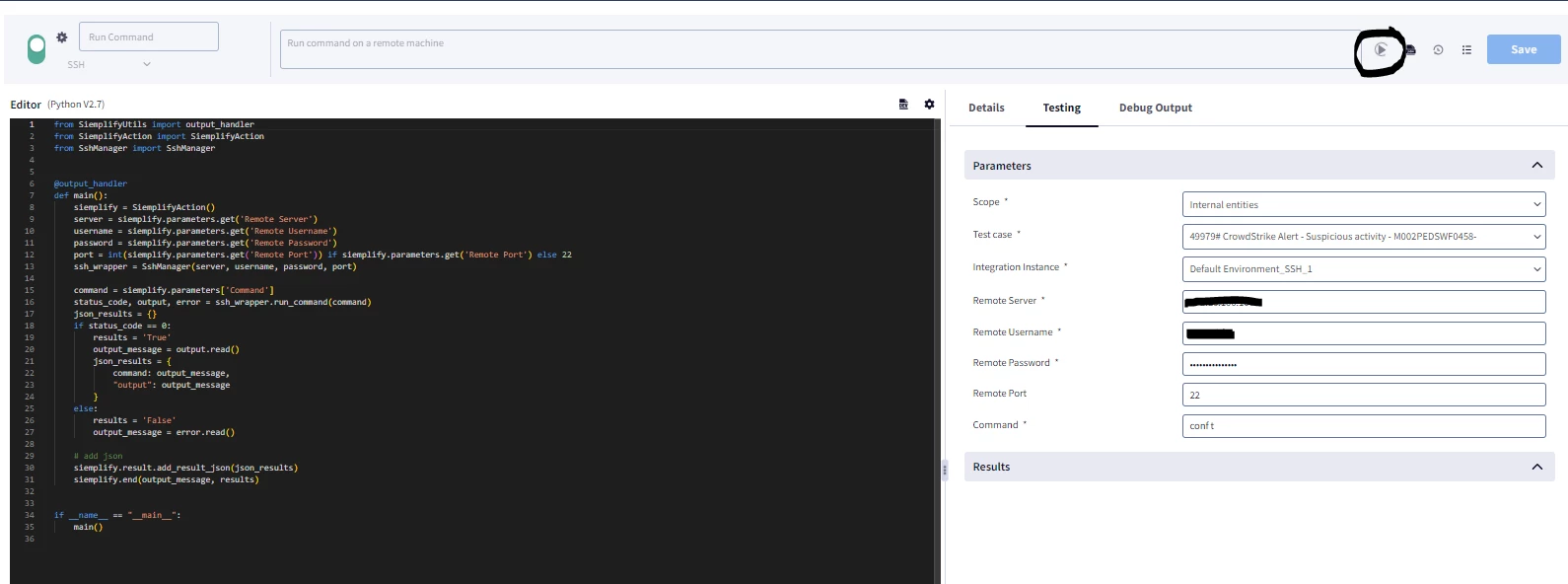This screenshot has width=1568, height=584.
Task: Click the '(Python V2.7)' label
Action: pyautogui.click(x=76, y=104)
